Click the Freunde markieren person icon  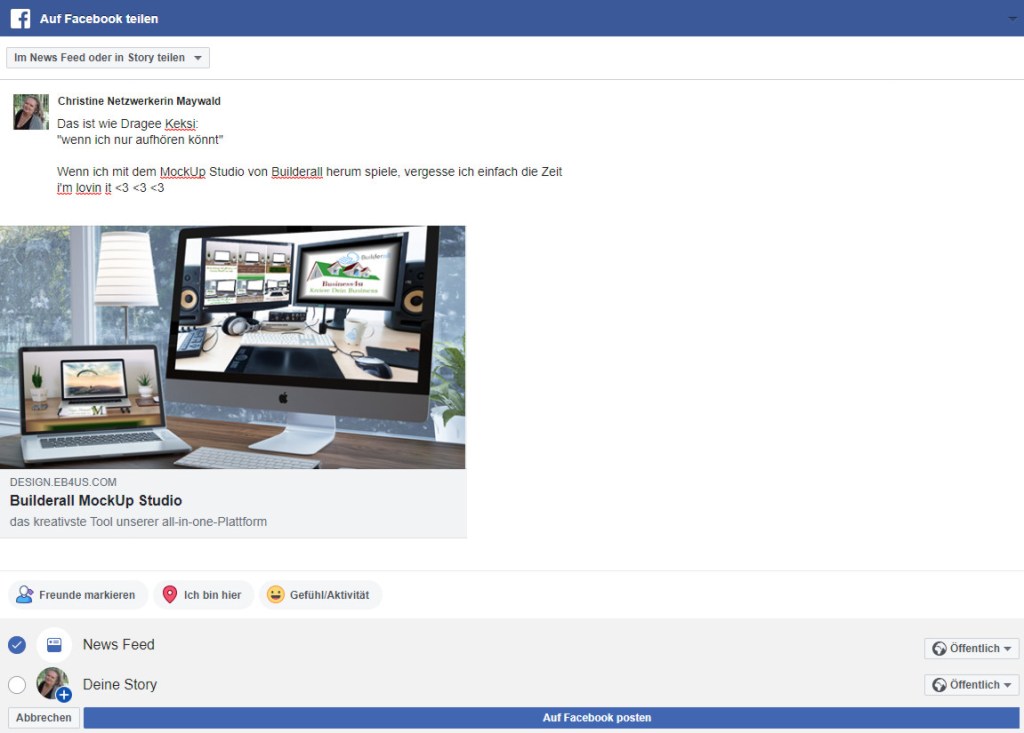[x=25, y=595]
